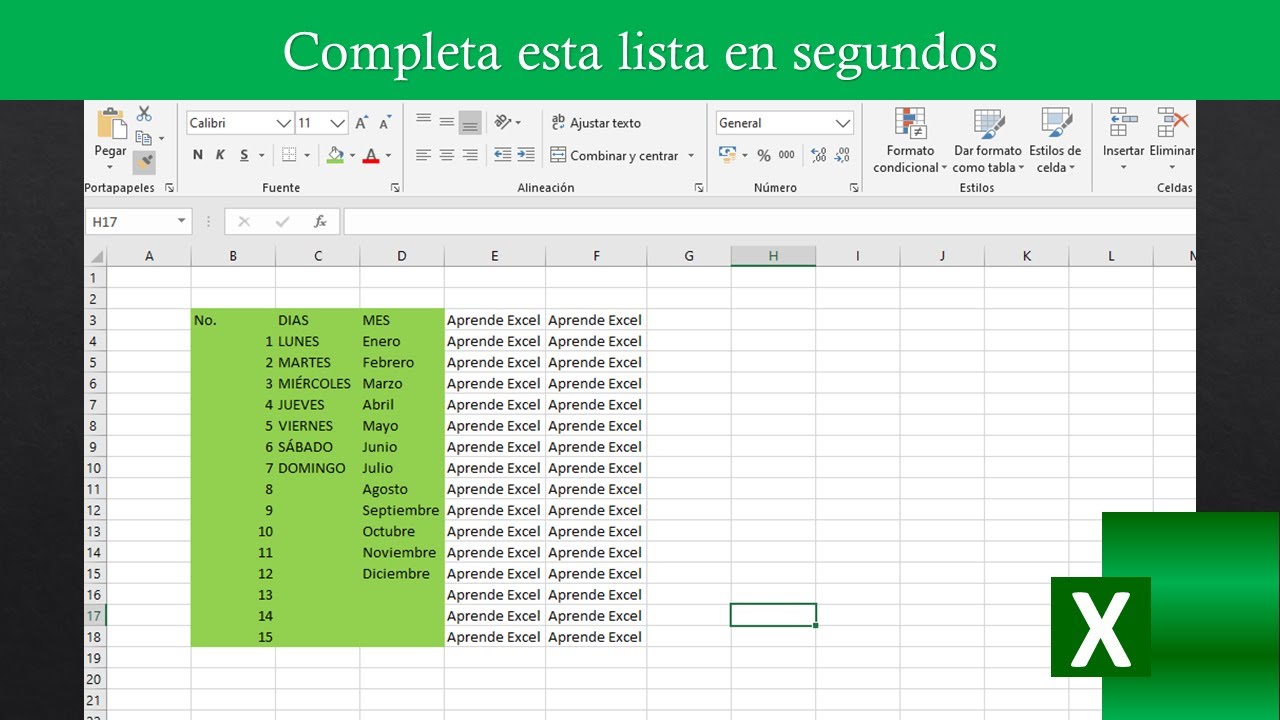This screenshot has width=1280, height=720.
Task: Open the Copy options dropdown arrow
Action: tap(162, 139)
